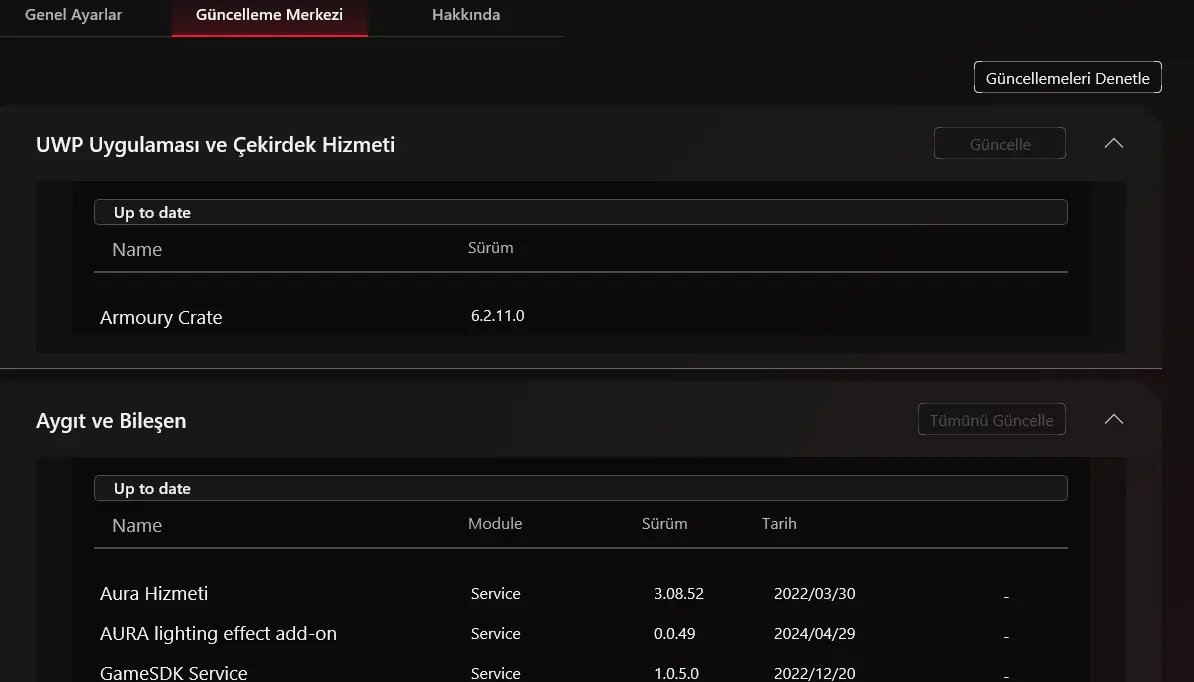Click the date 2022/12/20
Viewport: 1194px width, 682px height.
click(815, 674)
